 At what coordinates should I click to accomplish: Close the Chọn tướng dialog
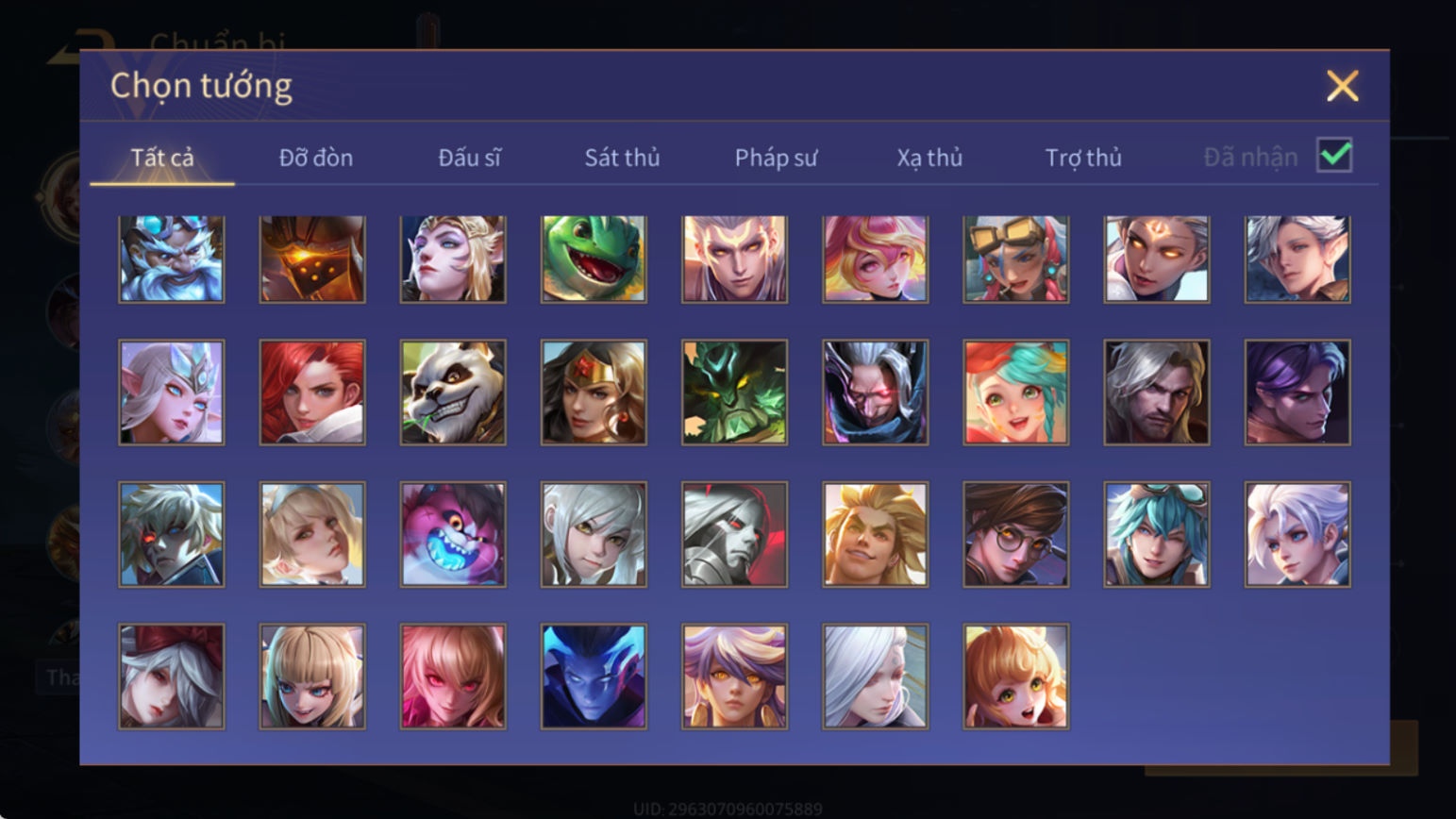tap(1342, 86)
